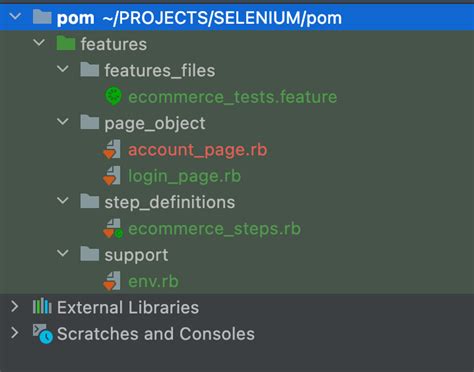The width and height of the screenshot is (474, 372).
Task: Expand the External Libraries node
Action: (15, 306)
